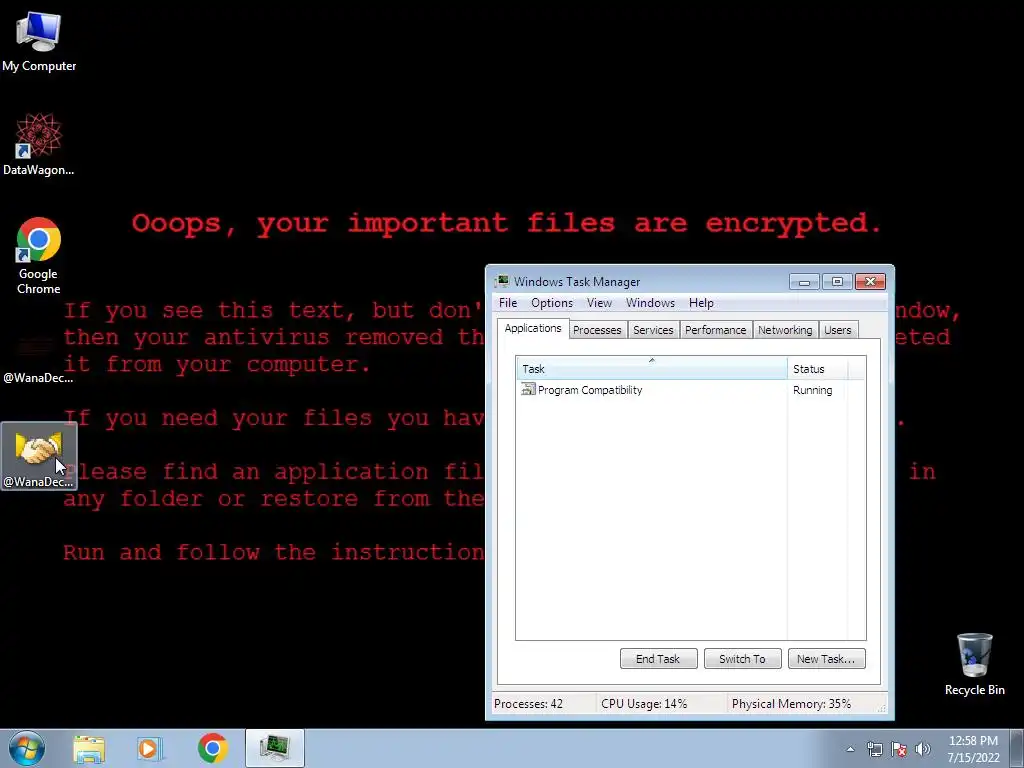1024x768 pixels.
Task: Click CPU Usage: 14% in the status bar
Action: (644, 704)
